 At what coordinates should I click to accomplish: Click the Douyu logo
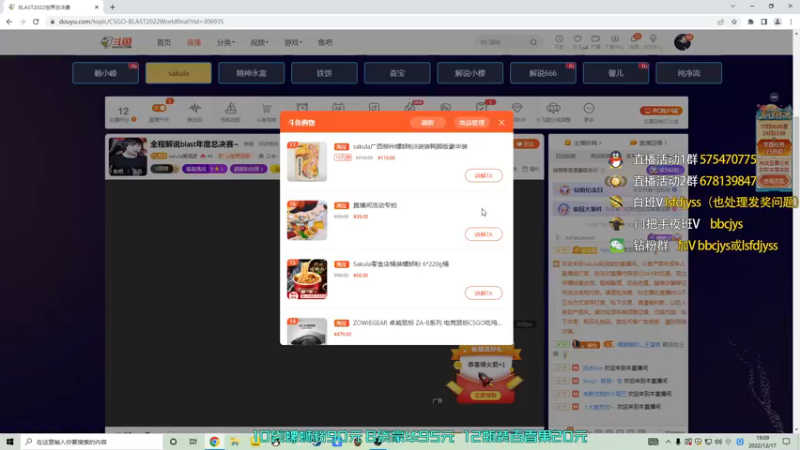(117, 42)
